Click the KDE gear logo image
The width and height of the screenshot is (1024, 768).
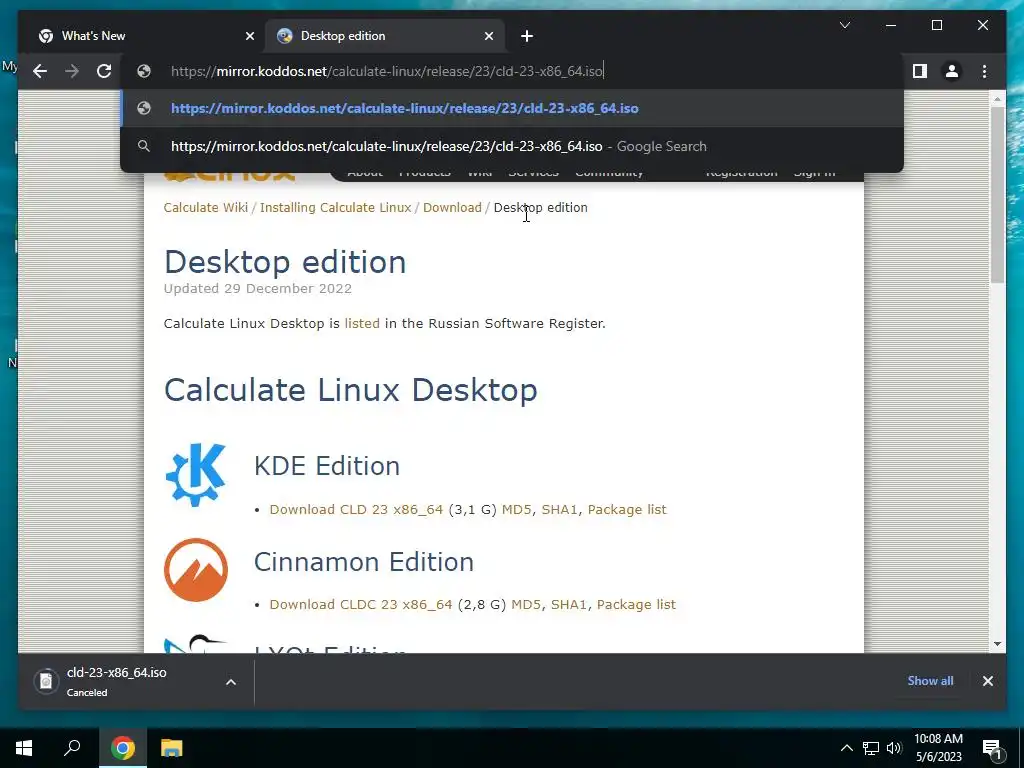click(196, 475)
